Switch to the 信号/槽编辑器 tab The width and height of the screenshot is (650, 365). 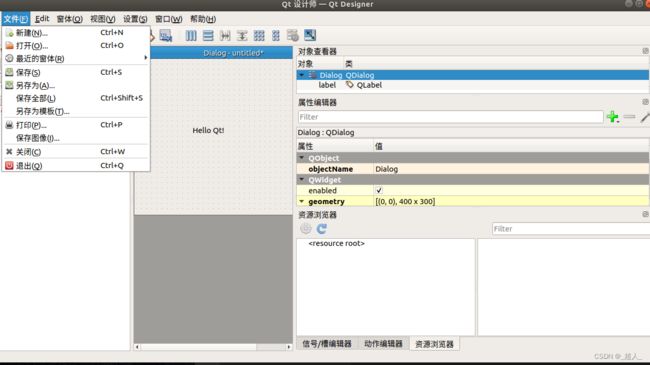[x=327, y=344]
